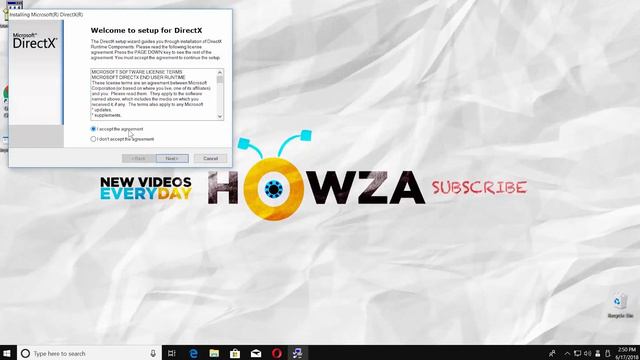The height and width of the screenshot is (360, 640).
Task: Click license text scrollbar up arrow
Action: coord(220,72)
